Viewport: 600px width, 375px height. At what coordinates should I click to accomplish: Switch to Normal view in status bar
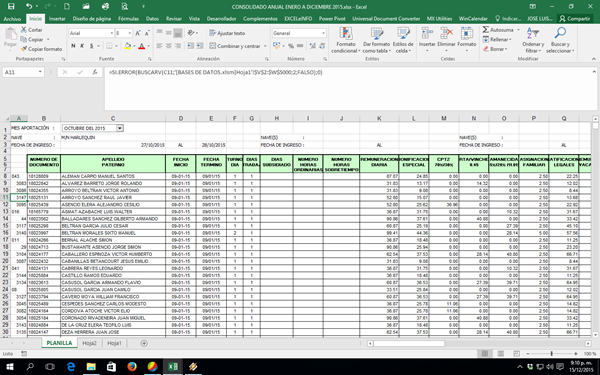[x=485, y=354]
